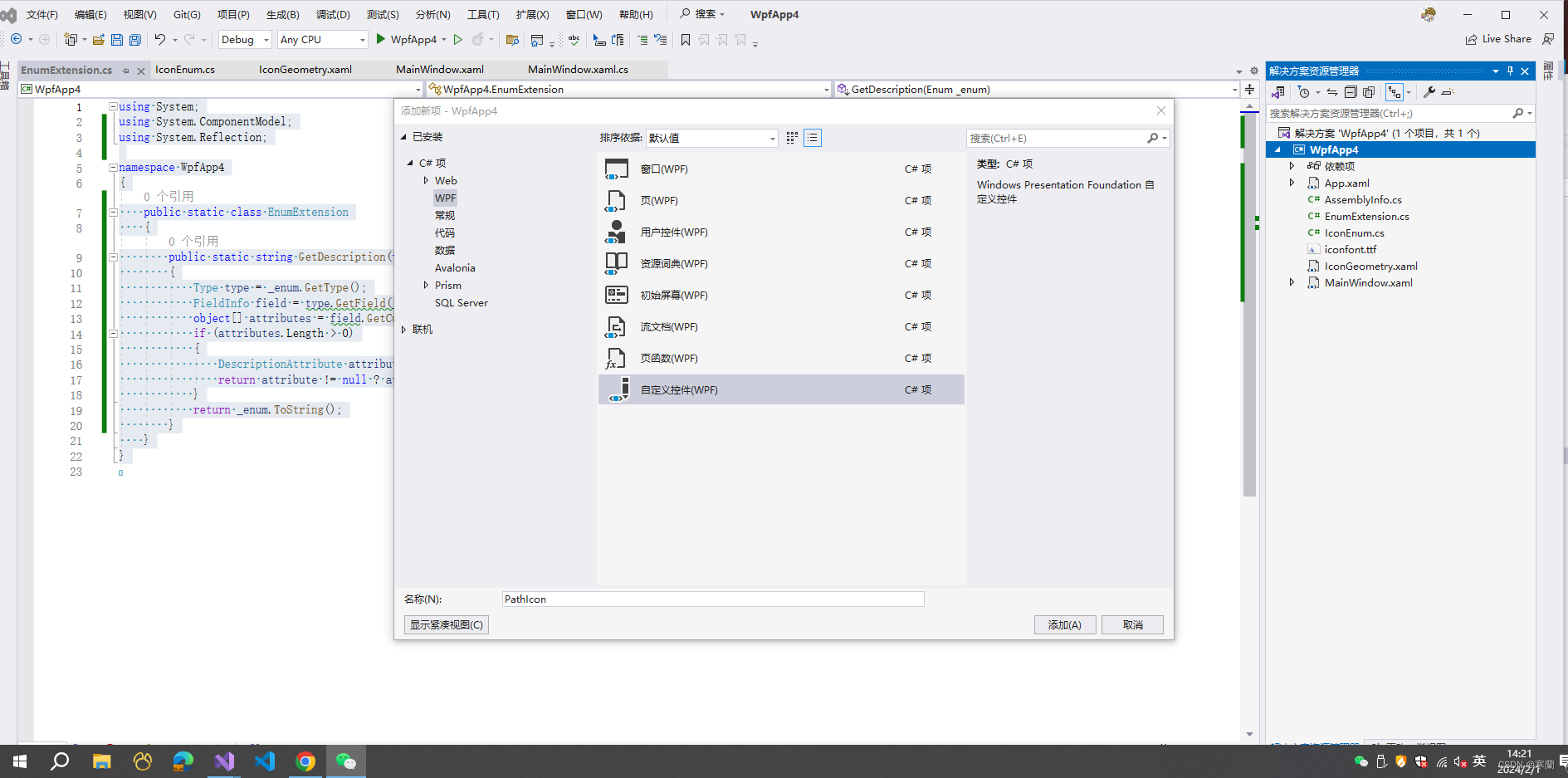Screen dimensions: 1568x778
Task: Enable list view in Add New Item dialog
Action: 812,138
